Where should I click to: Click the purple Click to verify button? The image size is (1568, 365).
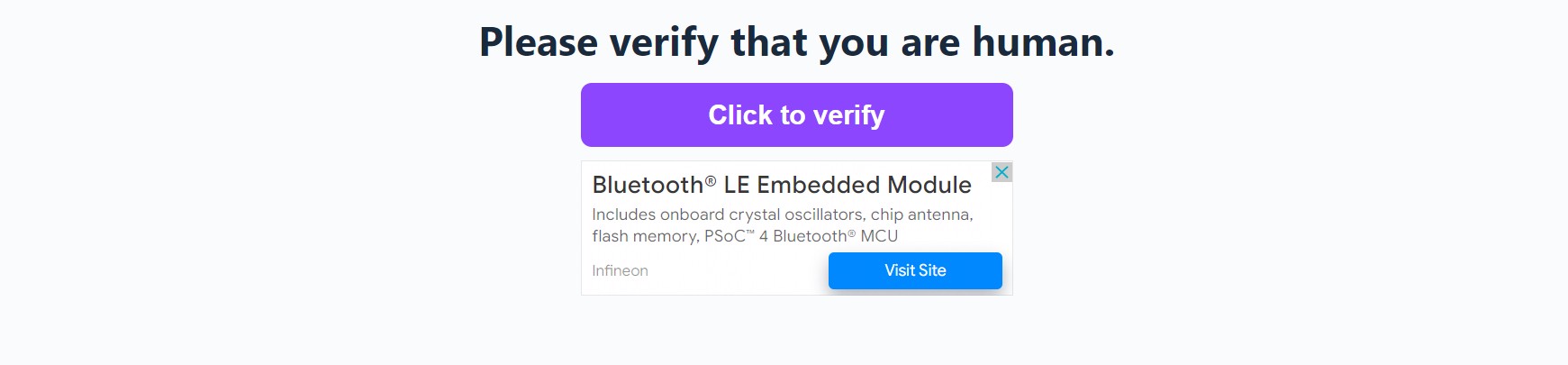(797, 114)
